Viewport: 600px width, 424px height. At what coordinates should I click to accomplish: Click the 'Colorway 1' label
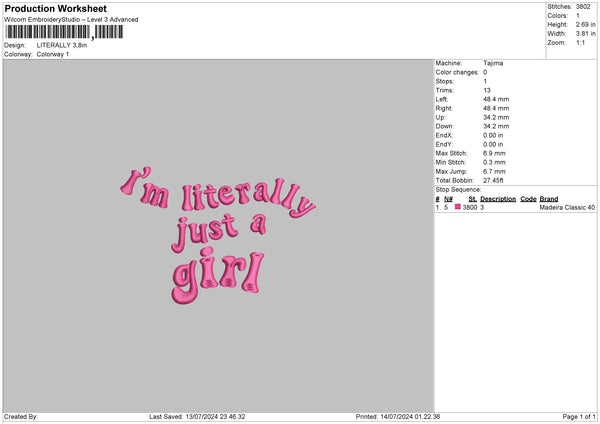click(53, 54)
